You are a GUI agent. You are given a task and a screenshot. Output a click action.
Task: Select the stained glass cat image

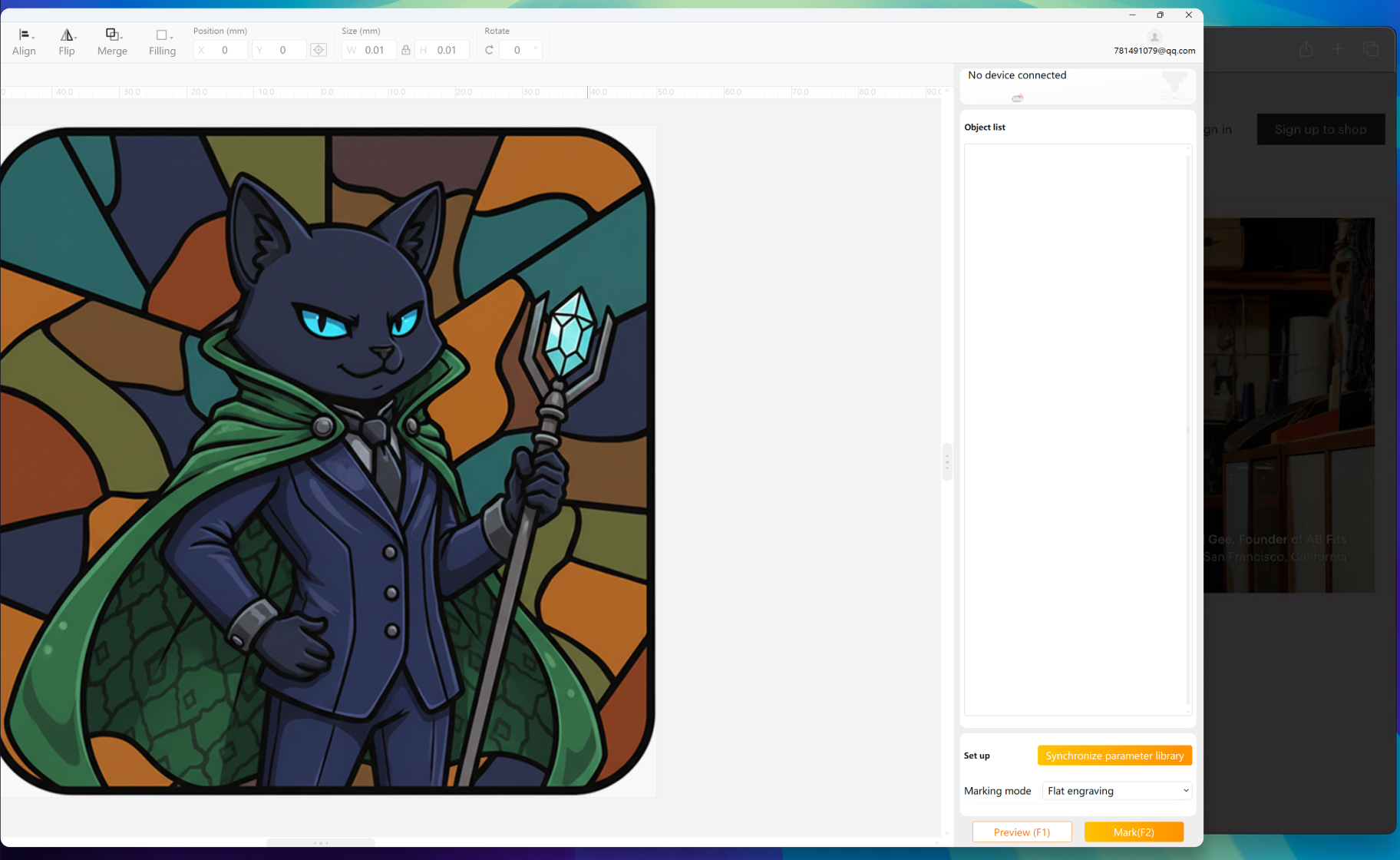328,461
